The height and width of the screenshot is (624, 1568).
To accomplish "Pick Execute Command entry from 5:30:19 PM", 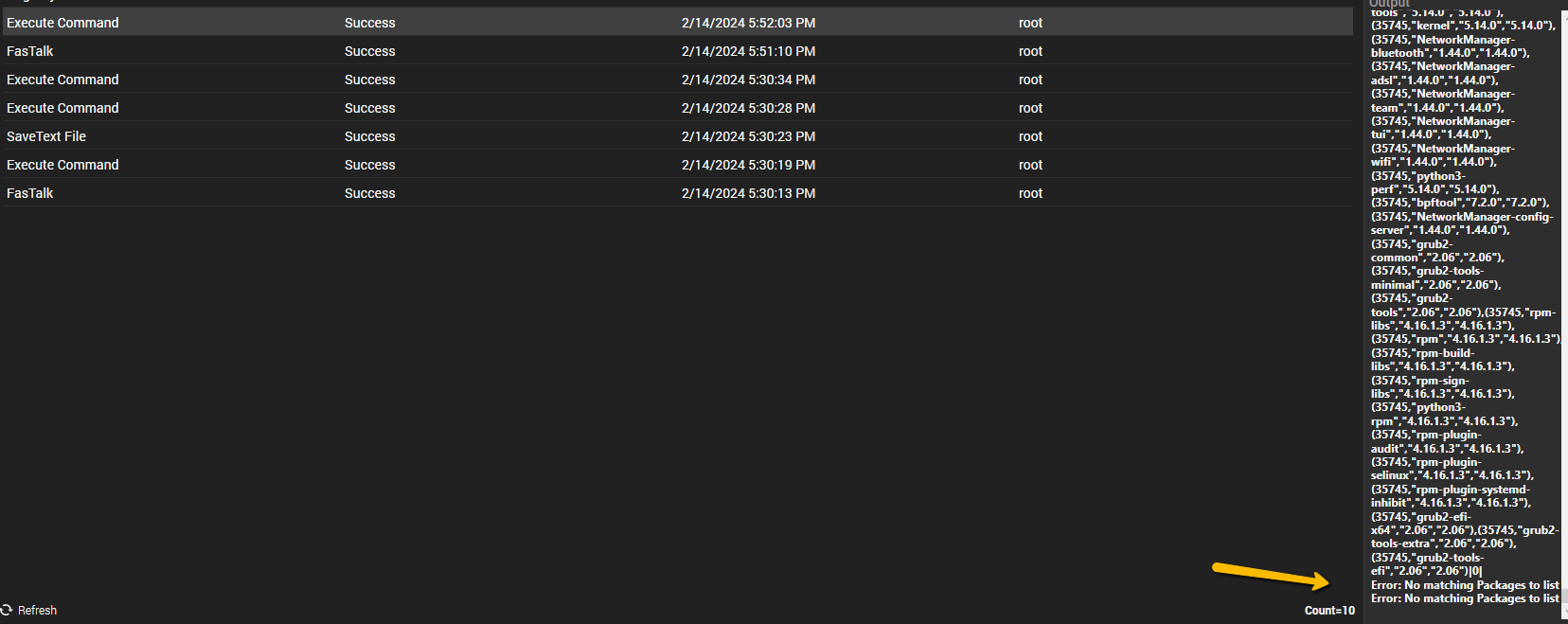I will 62,165.
